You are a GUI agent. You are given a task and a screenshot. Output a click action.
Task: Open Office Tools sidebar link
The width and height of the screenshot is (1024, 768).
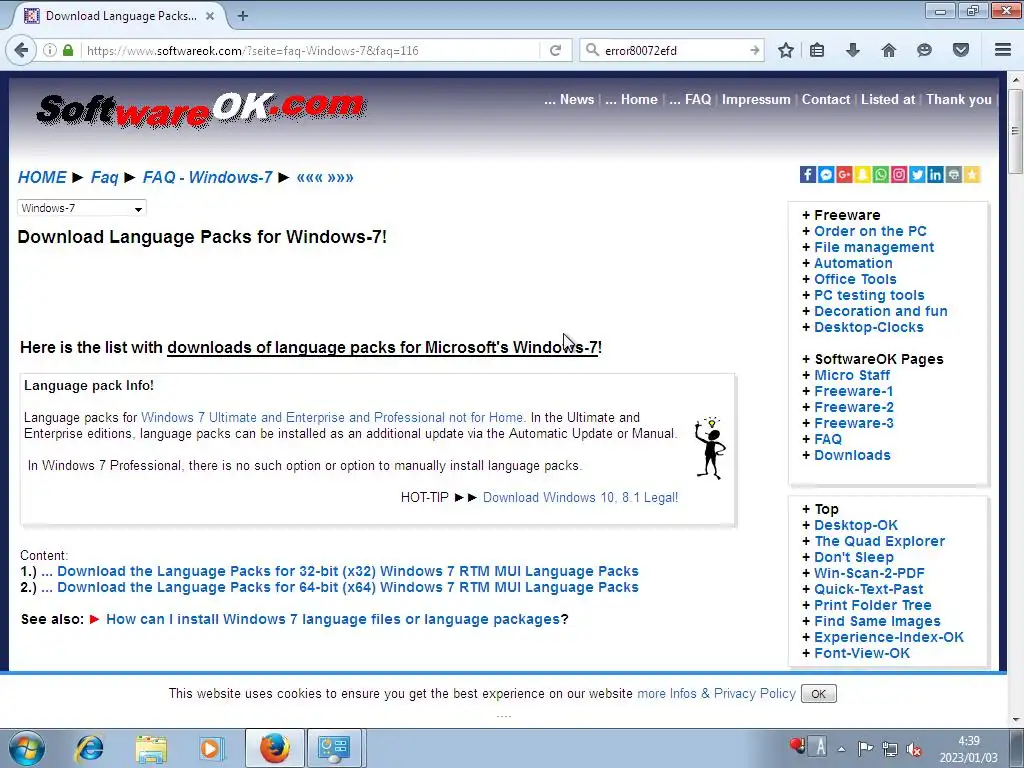point(855,279)
